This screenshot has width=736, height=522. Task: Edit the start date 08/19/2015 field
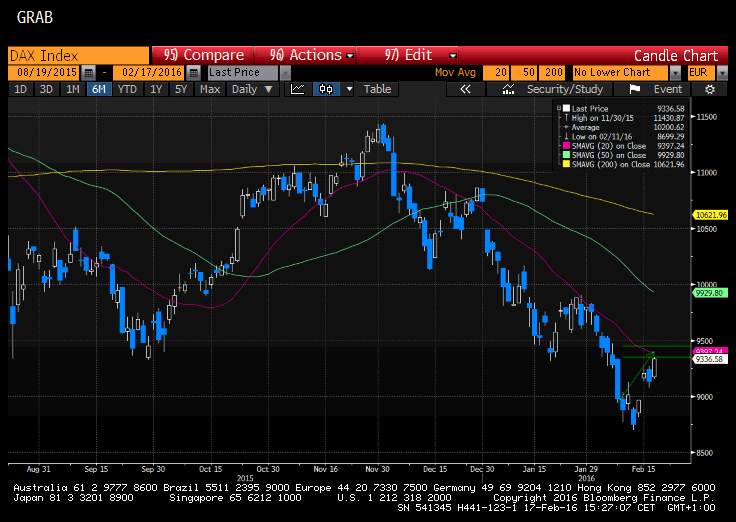click(44, 73)
